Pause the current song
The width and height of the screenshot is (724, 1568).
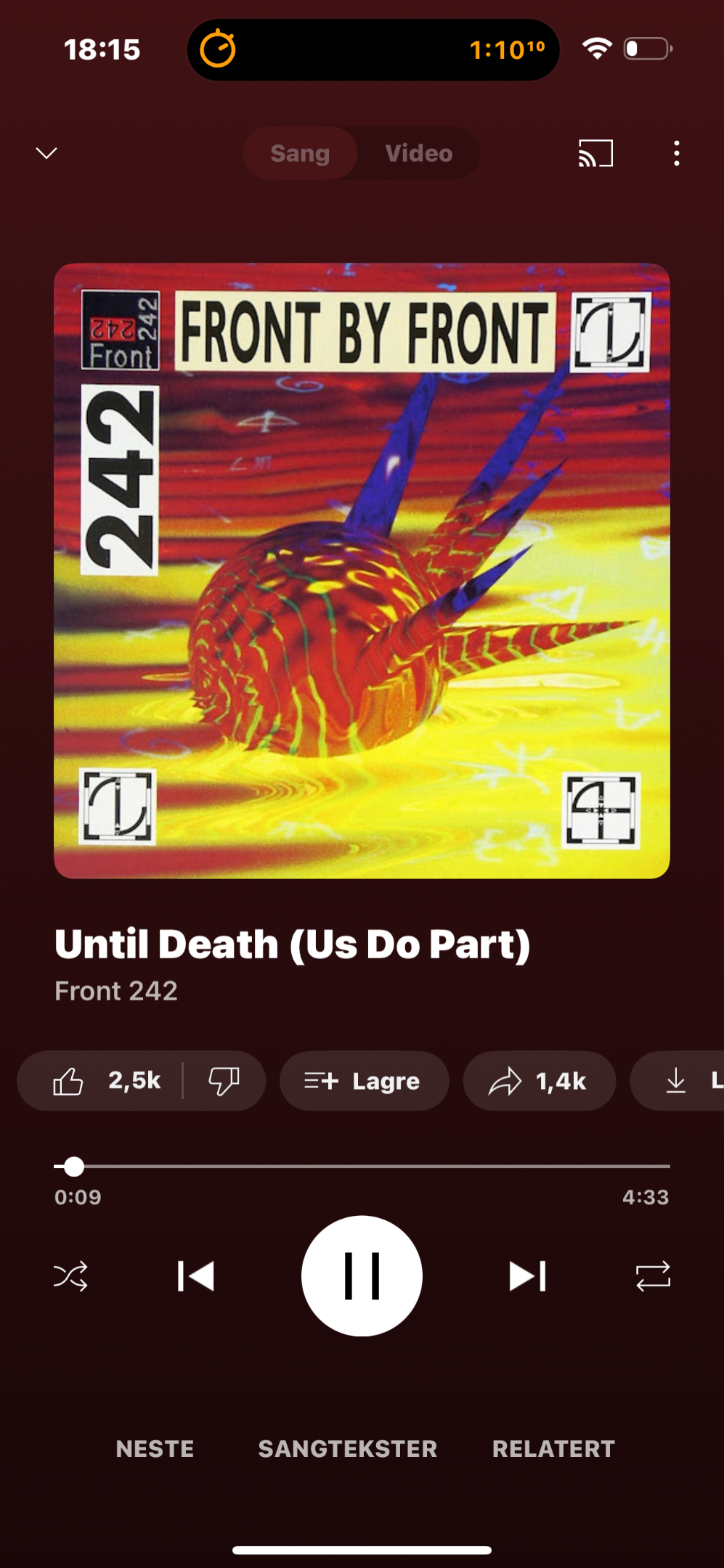pyautogui.click(x=362, y=1275)
